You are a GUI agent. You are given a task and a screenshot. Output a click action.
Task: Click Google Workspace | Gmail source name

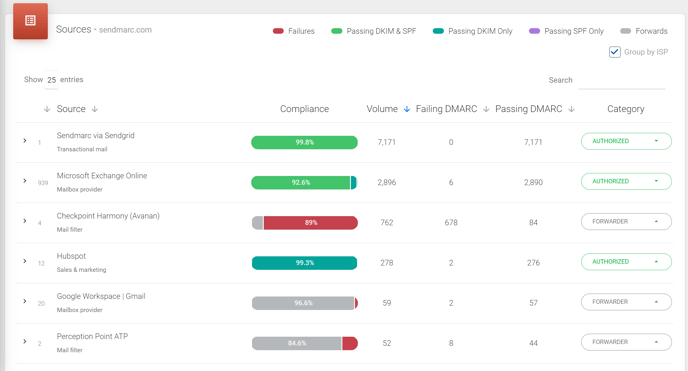click(101, 296)
